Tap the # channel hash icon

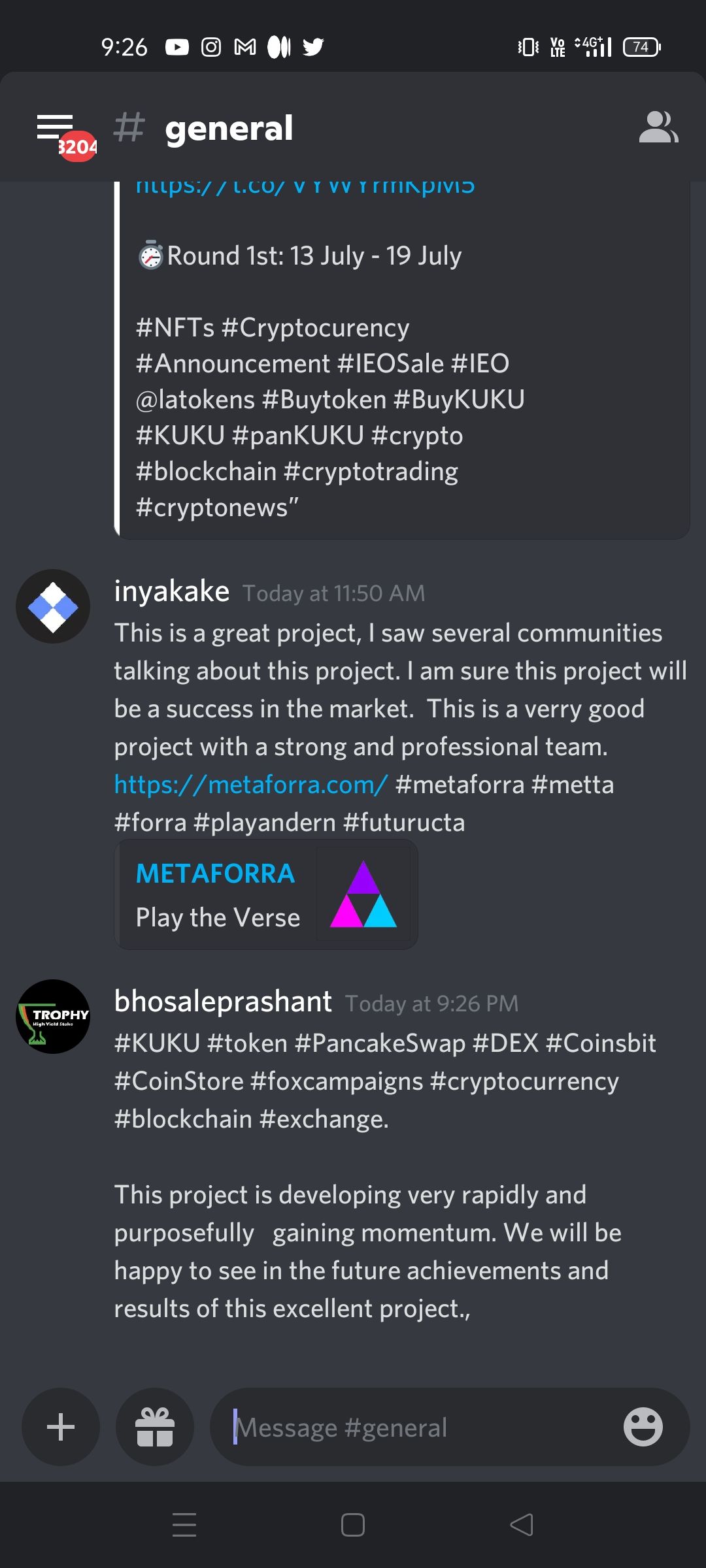pos(129,127)
